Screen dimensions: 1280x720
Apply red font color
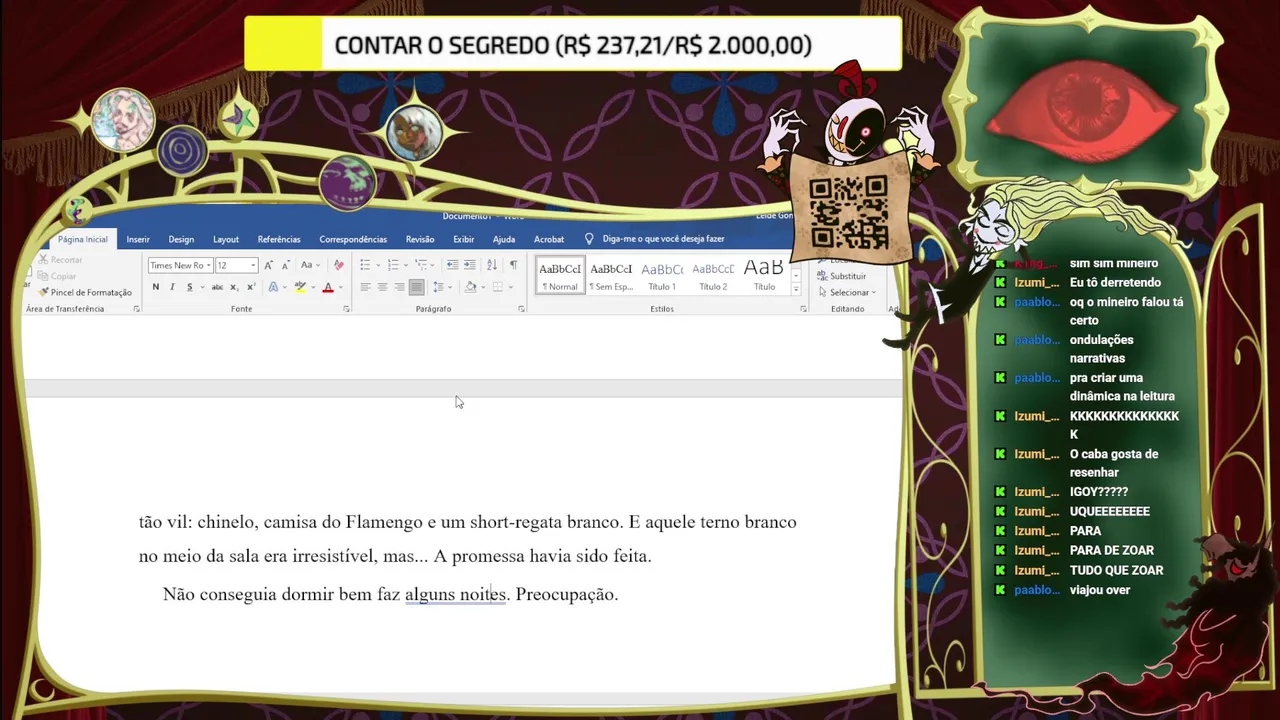tap(327, 287)
